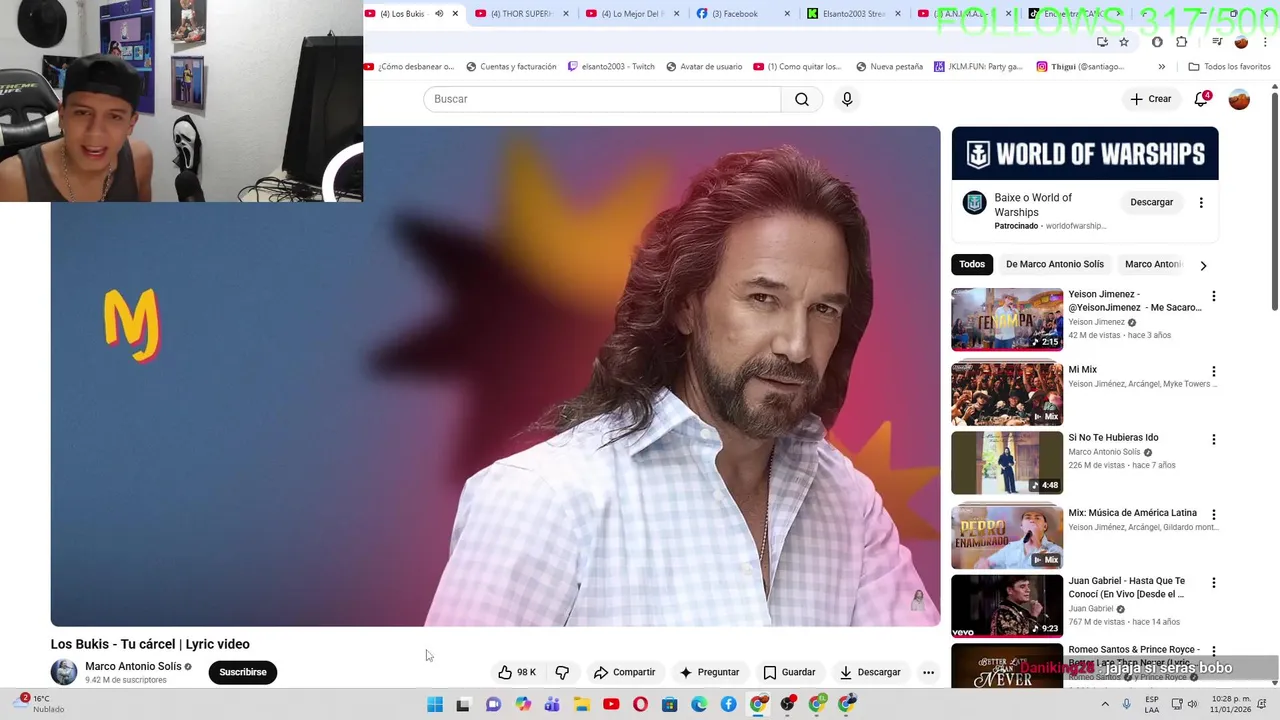Viewport: 1280px width, 720px height.
Task: Start voice search with the microphone icon
Action: click(847, 99)
